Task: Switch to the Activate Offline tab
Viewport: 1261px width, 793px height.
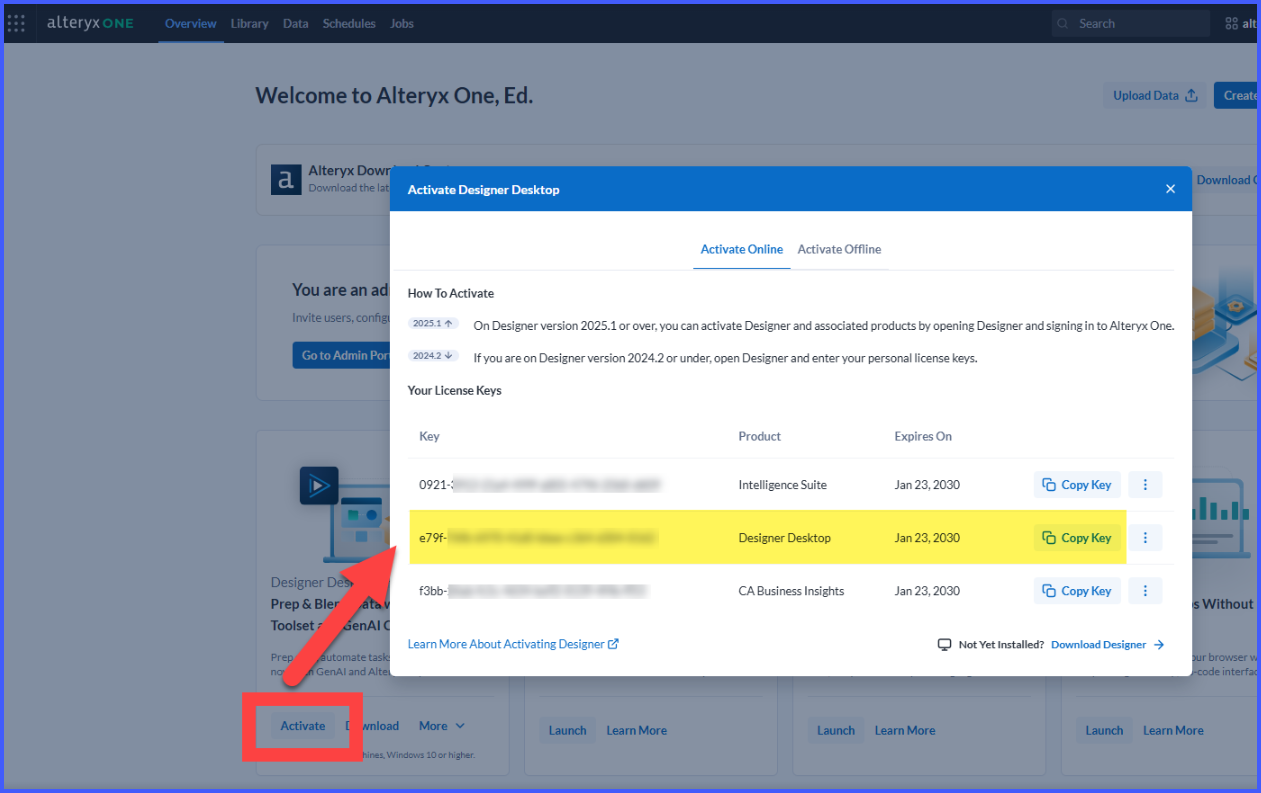Action: pyautogui.click(x=839, y=249)
